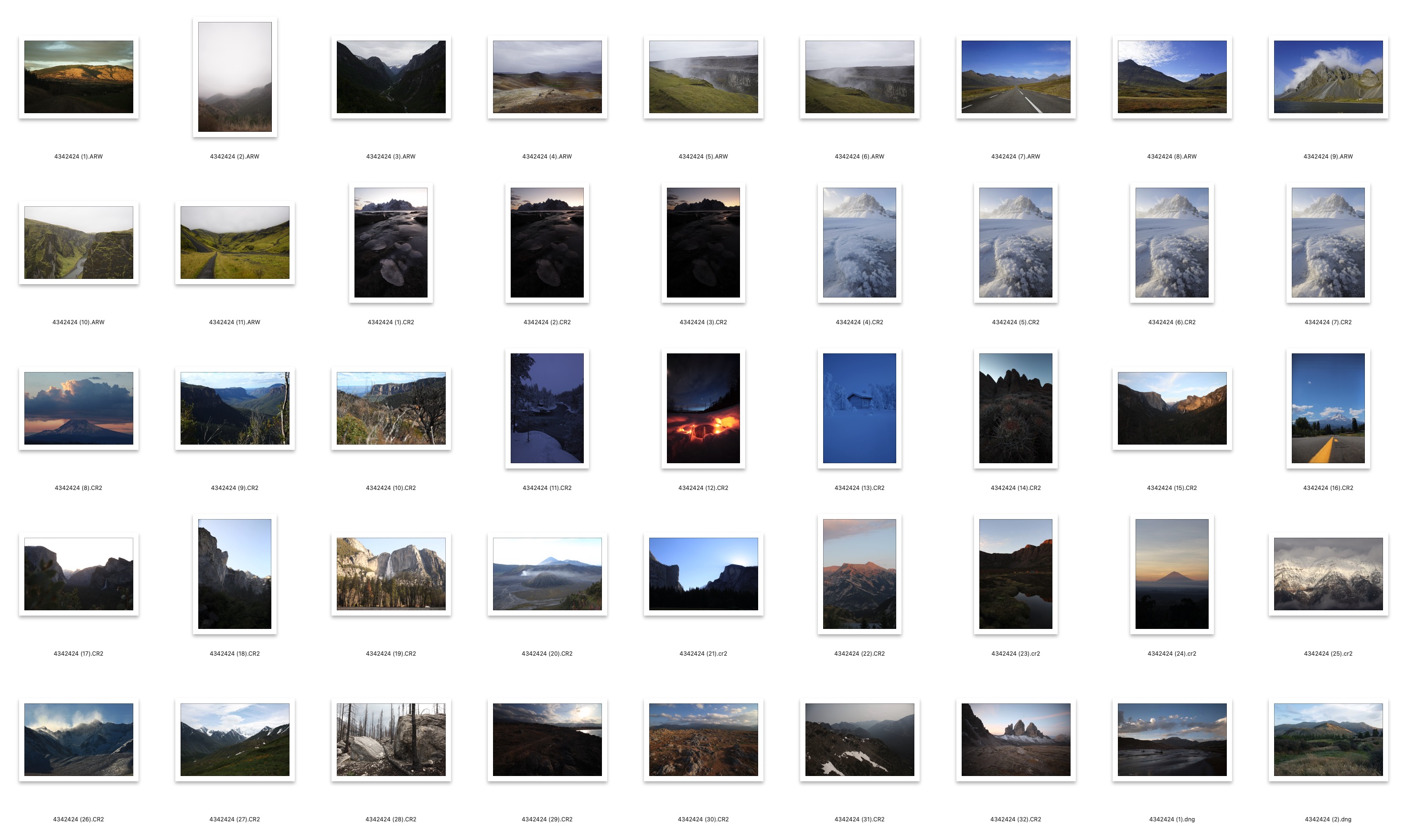Screen dimensions: 1405x840
Task: Select the rocky orange plateau photo 4342424 (30).CR2
Action: click(703, 739)
